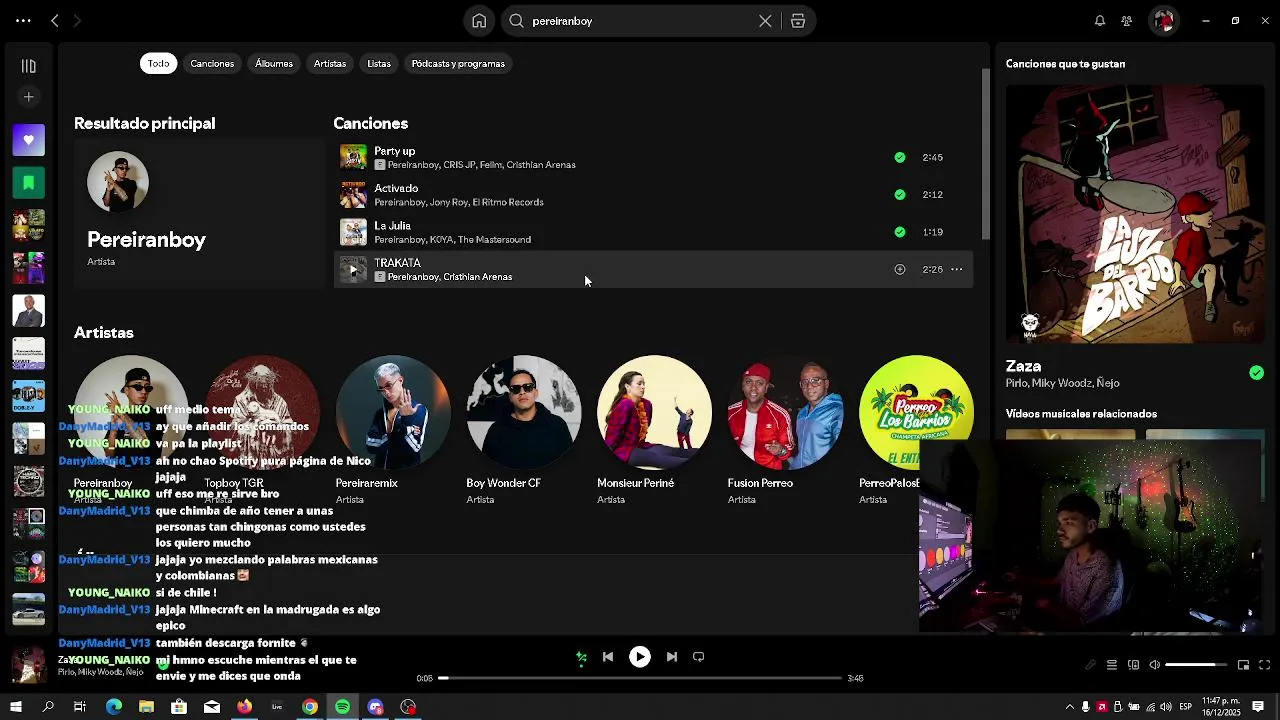The width and height of the screenshot is (1280, 720).
Task: Select the Artistas filter
Action: coord(330,63)
